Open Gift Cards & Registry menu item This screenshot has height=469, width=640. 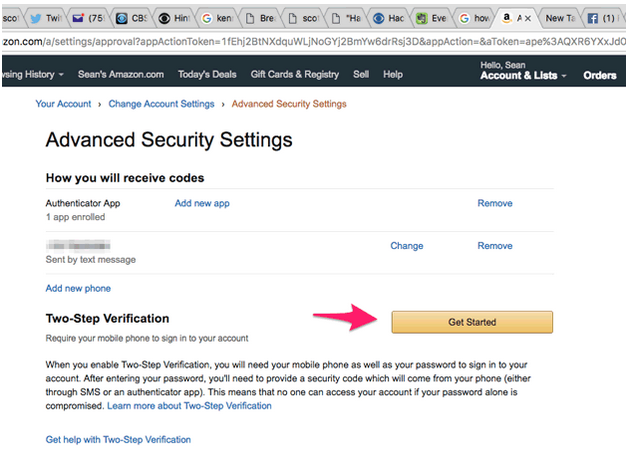pyautogui.click(x=295, y=75)
